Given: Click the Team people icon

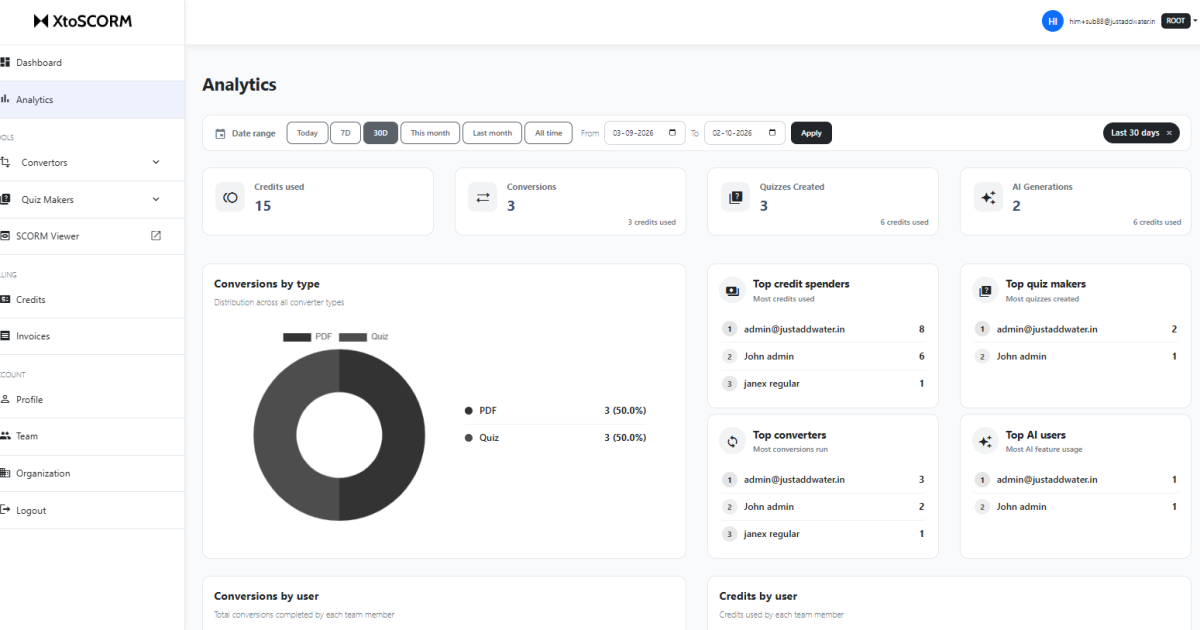Looking at the screenshot, I should click(x=5, y=436).
